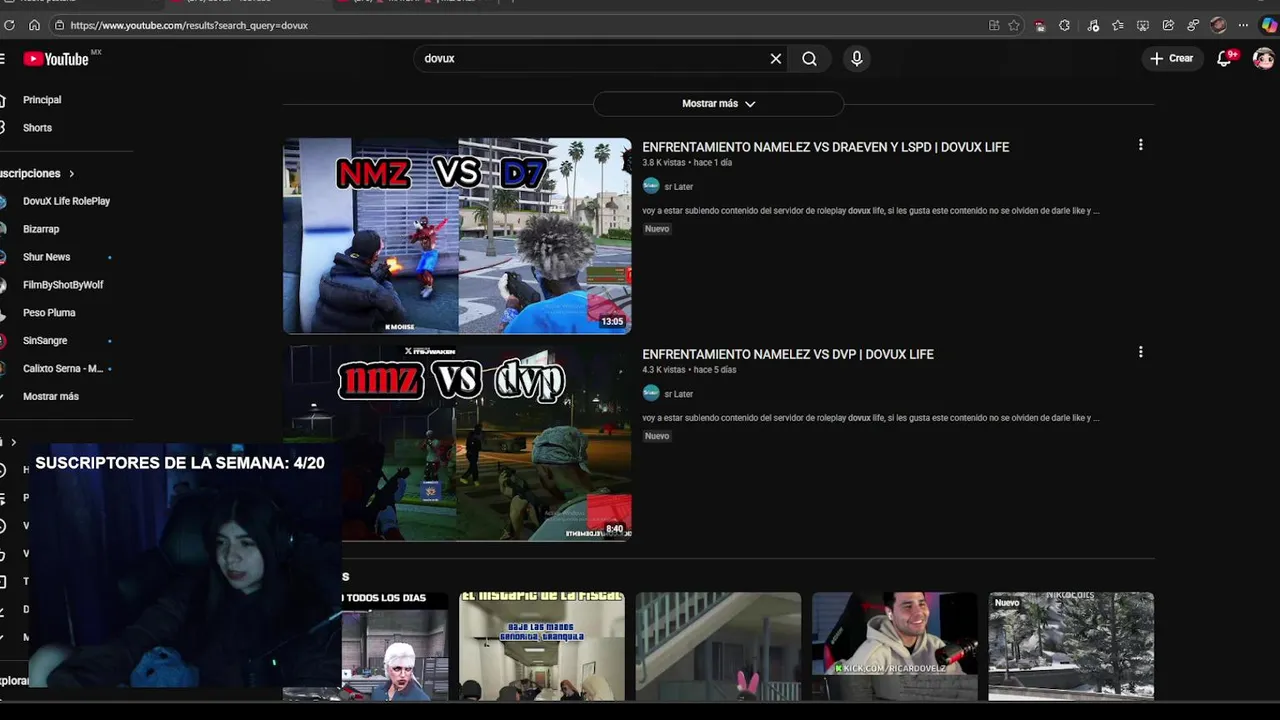1280x720 pixels.
Task: Click the 8:40 duration badge
Action: (x=614, y=529)
